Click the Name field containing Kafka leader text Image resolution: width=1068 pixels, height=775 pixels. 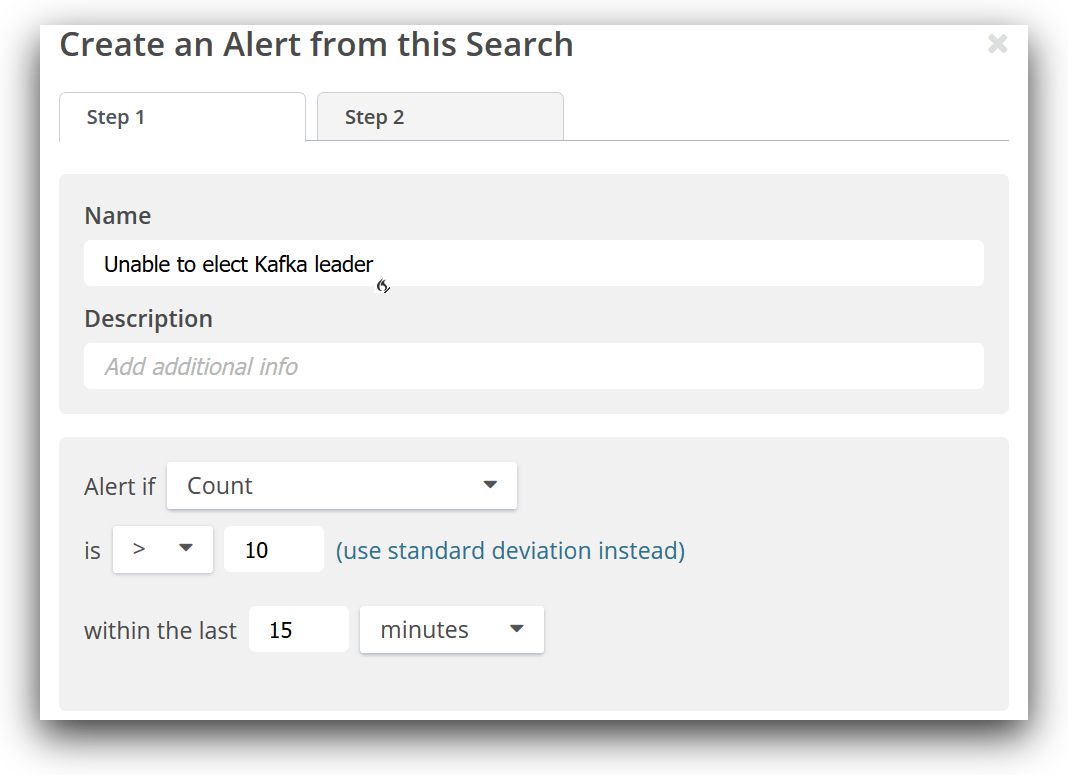[533, 264]
